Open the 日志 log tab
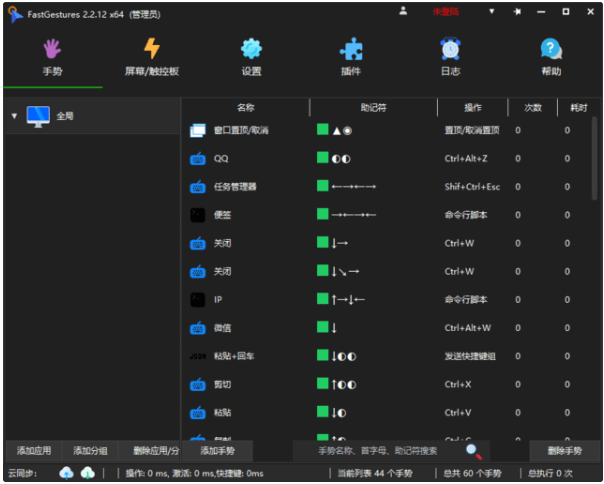604x484 pixels. pos(451,58)
